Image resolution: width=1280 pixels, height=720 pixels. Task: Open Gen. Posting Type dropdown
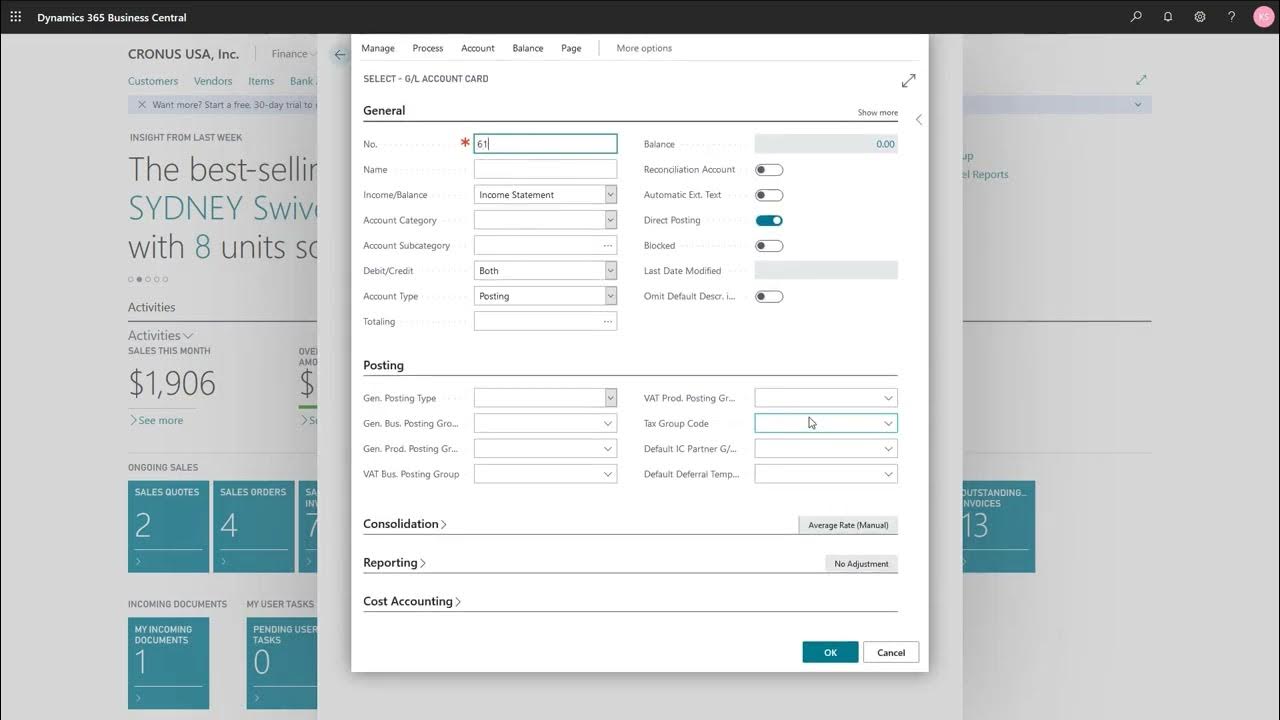pyautogui.click(x=610, y=398)
